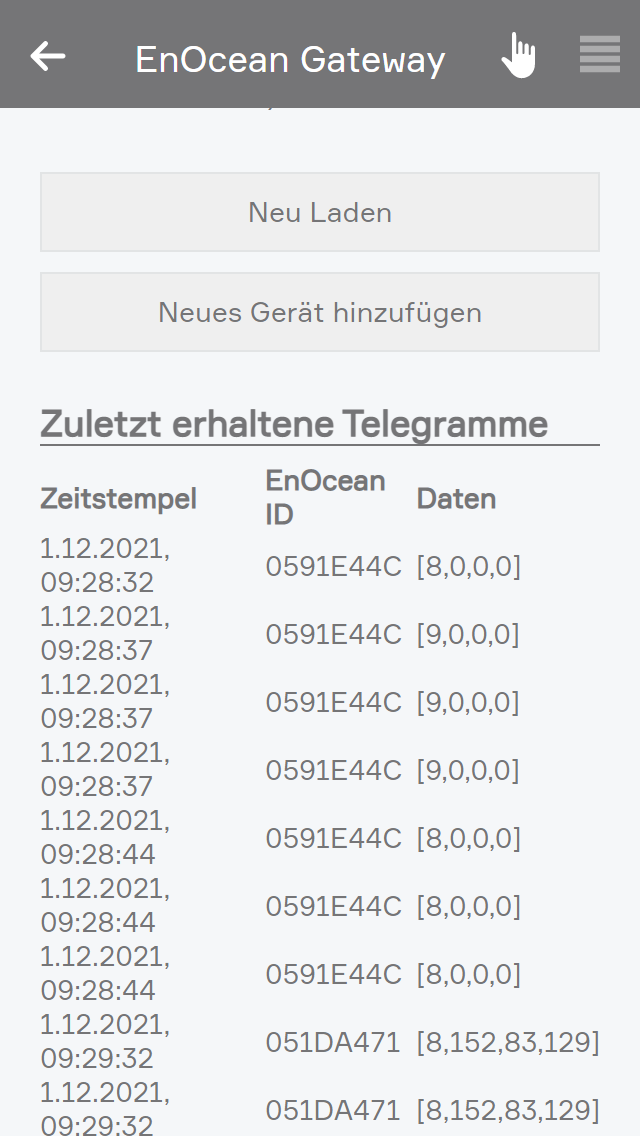The height and width of the screenshot is (1136, 640).
Task: Click the Zeitstempel column header
Action: point(118,498)
